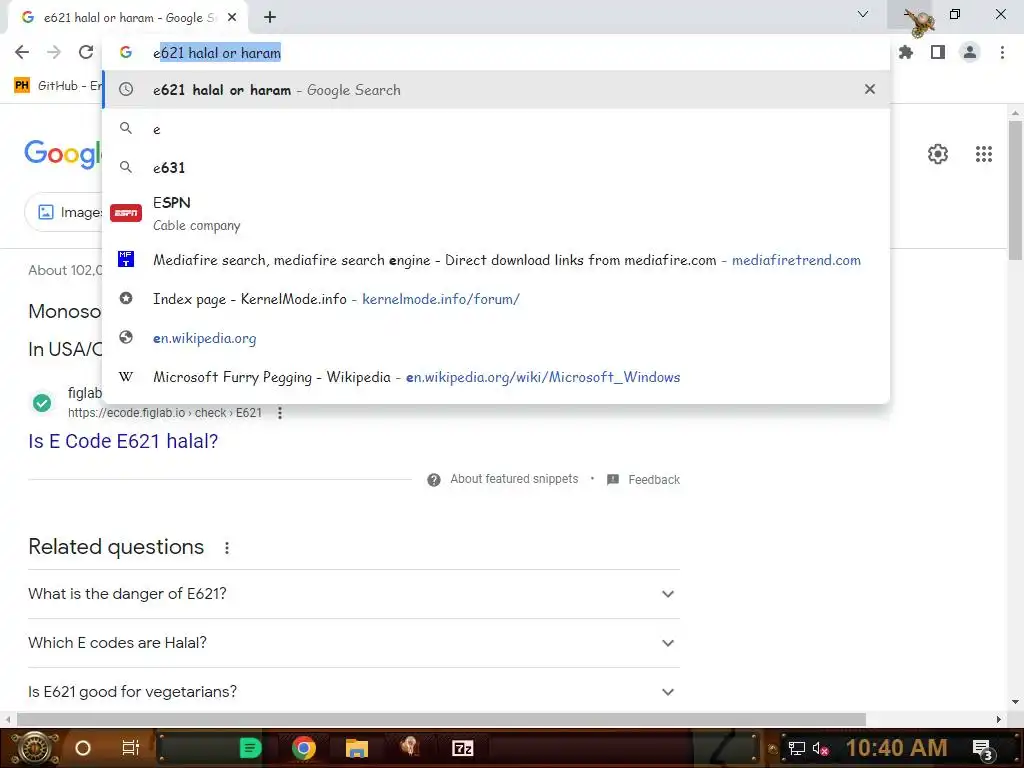1024x768 pixels.
Task: Open the GitHub bookmark
Action: (57, 86)
